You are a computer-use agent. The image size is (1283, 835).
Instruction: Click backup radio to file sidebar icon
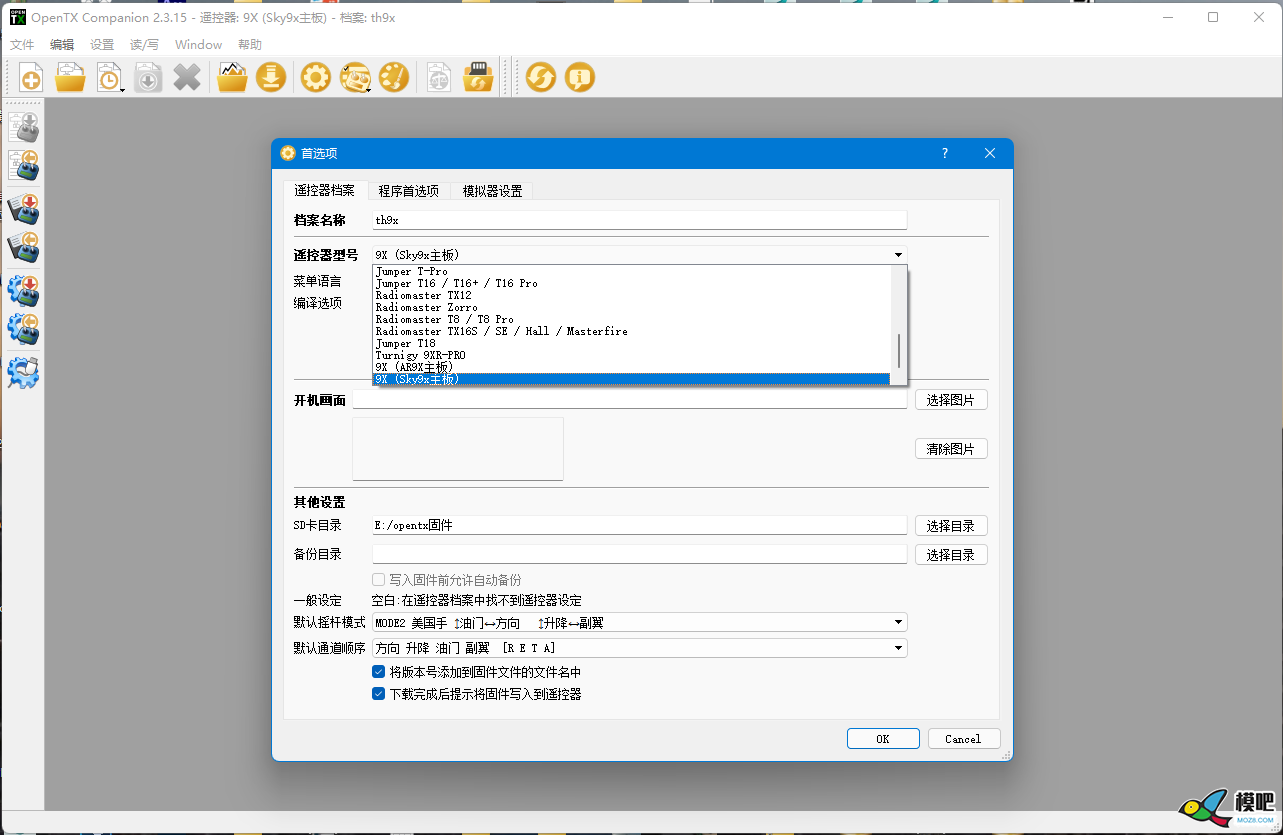(23, 248)
